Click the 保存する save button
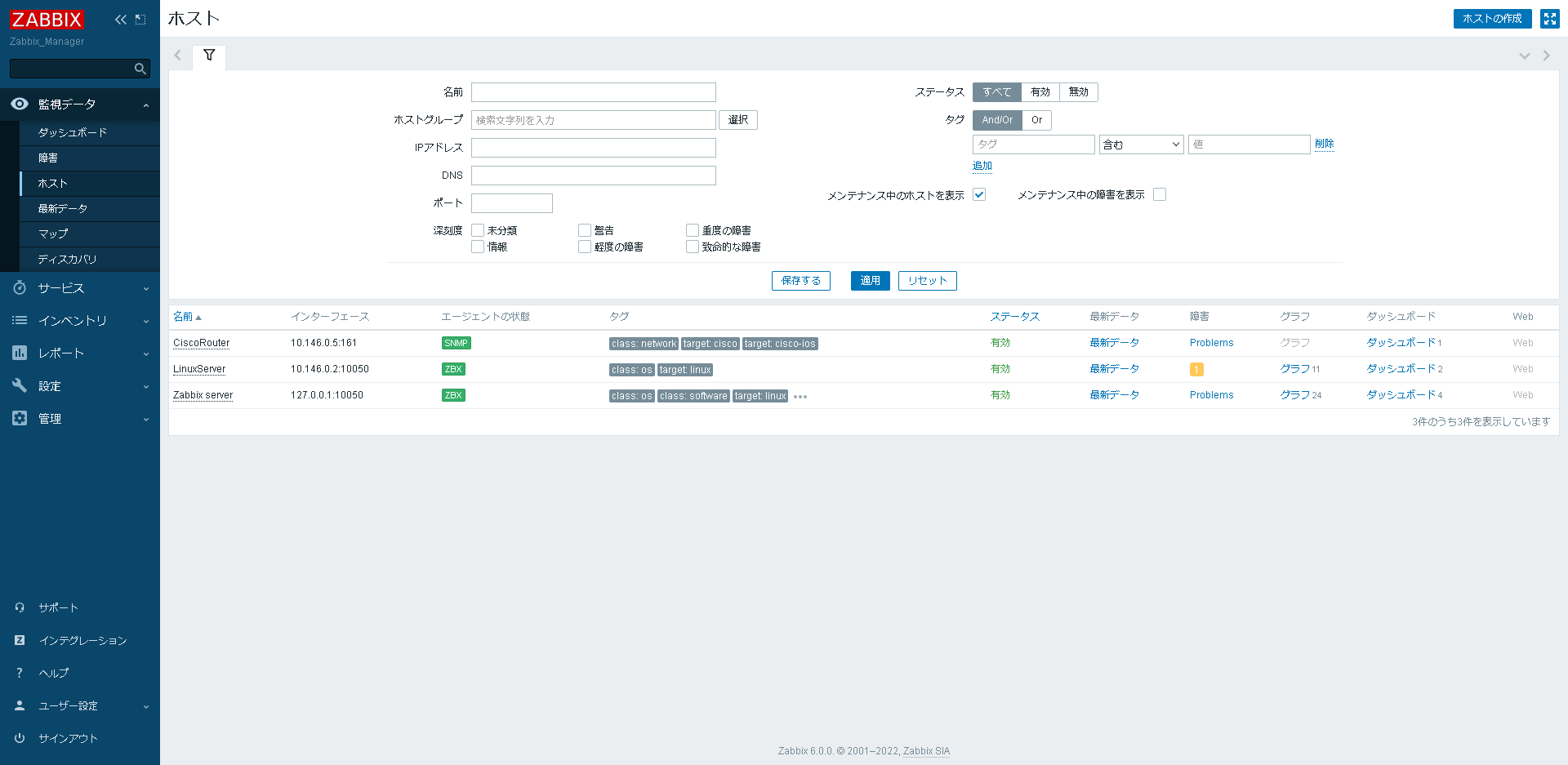This screenshot has width=1568, height=765. (x=800, y=281)
